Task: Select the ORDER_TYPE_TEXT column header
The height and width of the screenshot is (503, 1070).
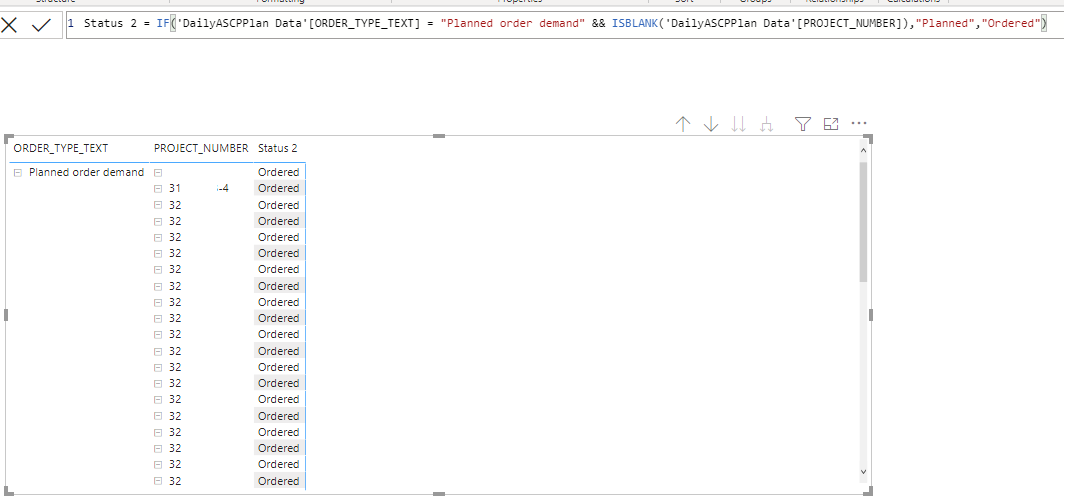Action: 61,148
